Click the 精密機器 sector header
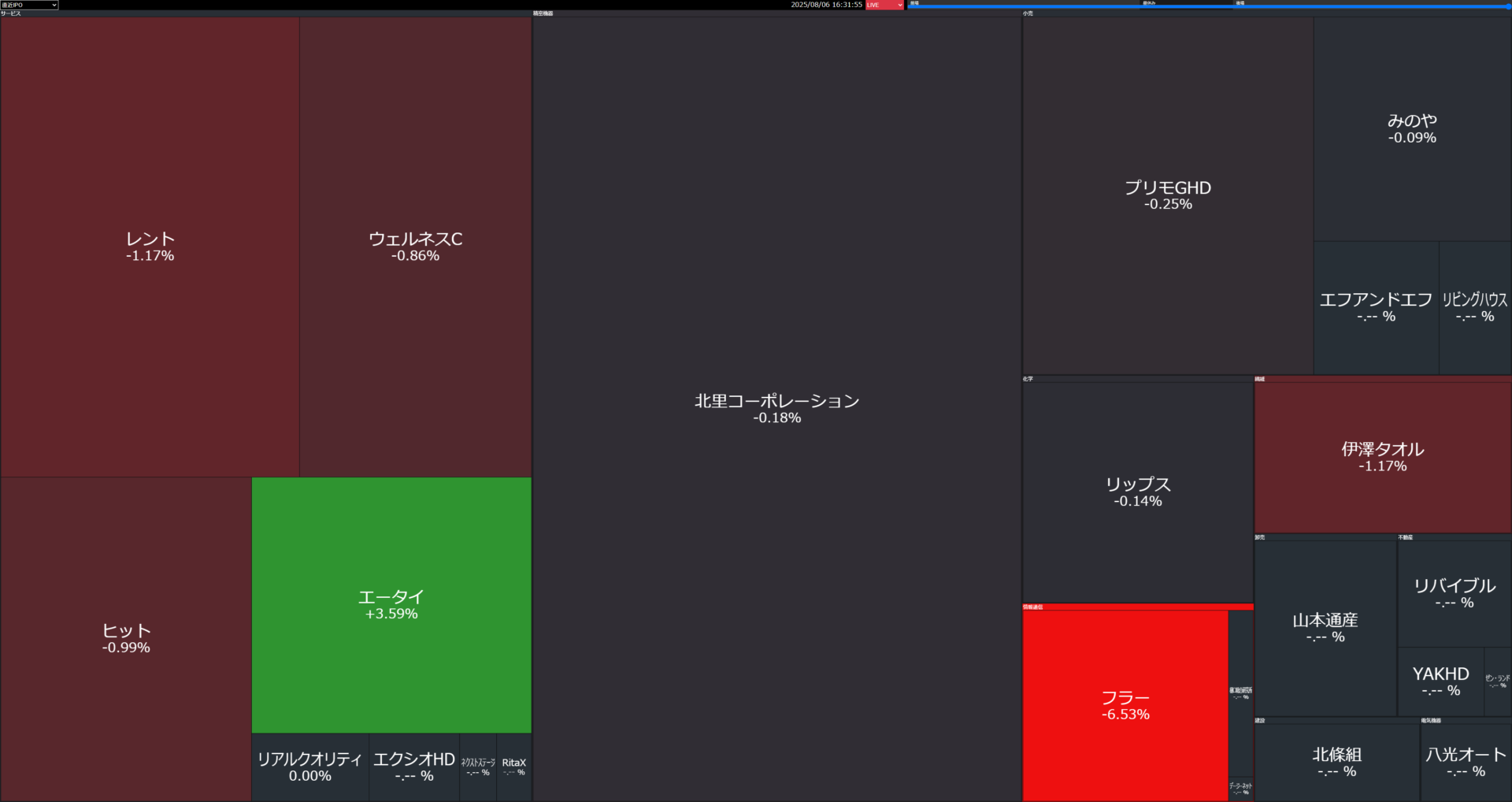1512x802 pixels. [777, 13]
